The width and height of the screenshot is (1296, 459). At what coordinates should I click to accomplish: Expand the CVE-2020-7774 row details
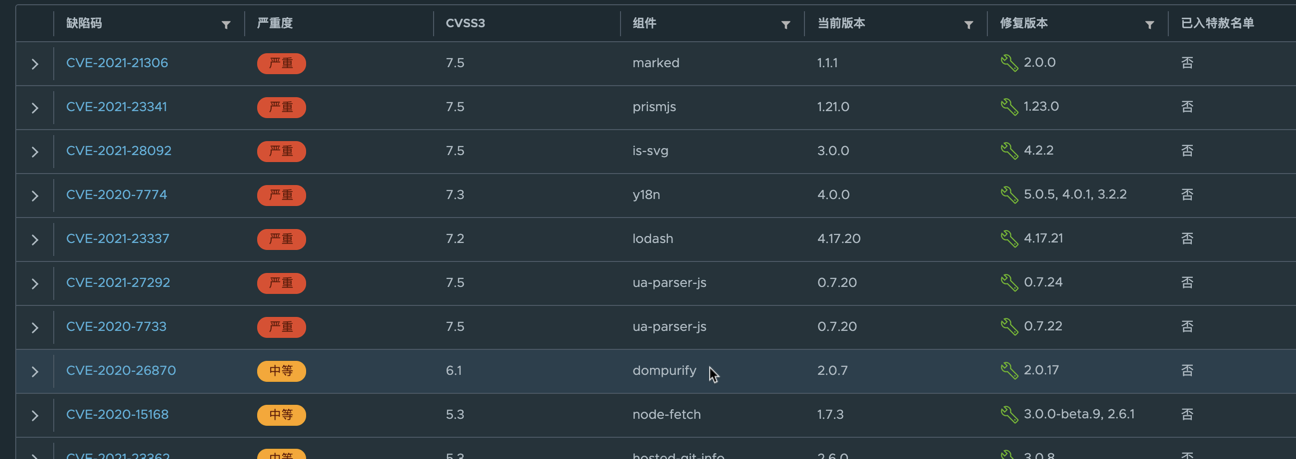pyautogui.click(x=35, y=196)
